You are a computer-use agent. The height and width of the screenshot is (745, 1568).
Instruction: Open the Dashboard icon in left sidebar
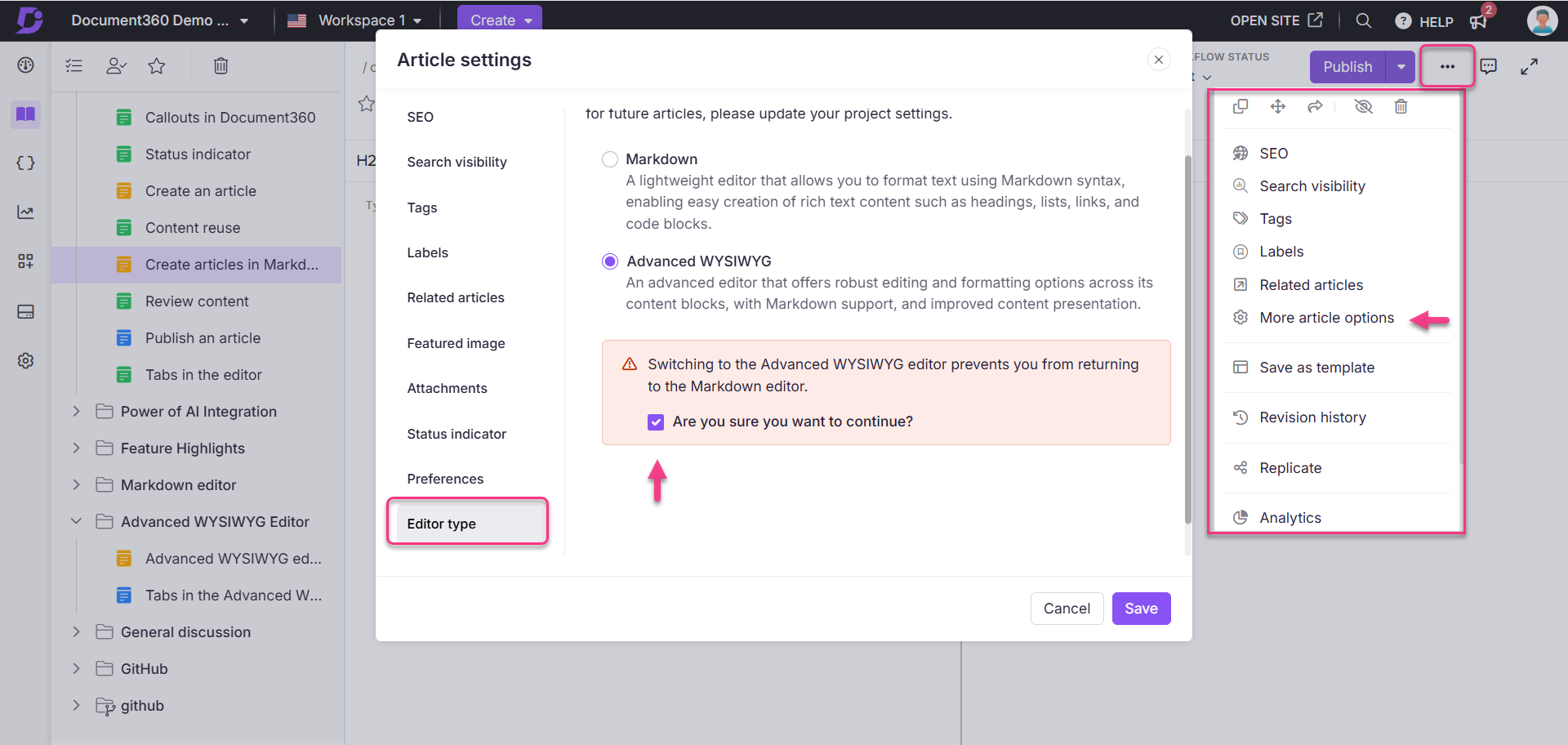(25, 65)
